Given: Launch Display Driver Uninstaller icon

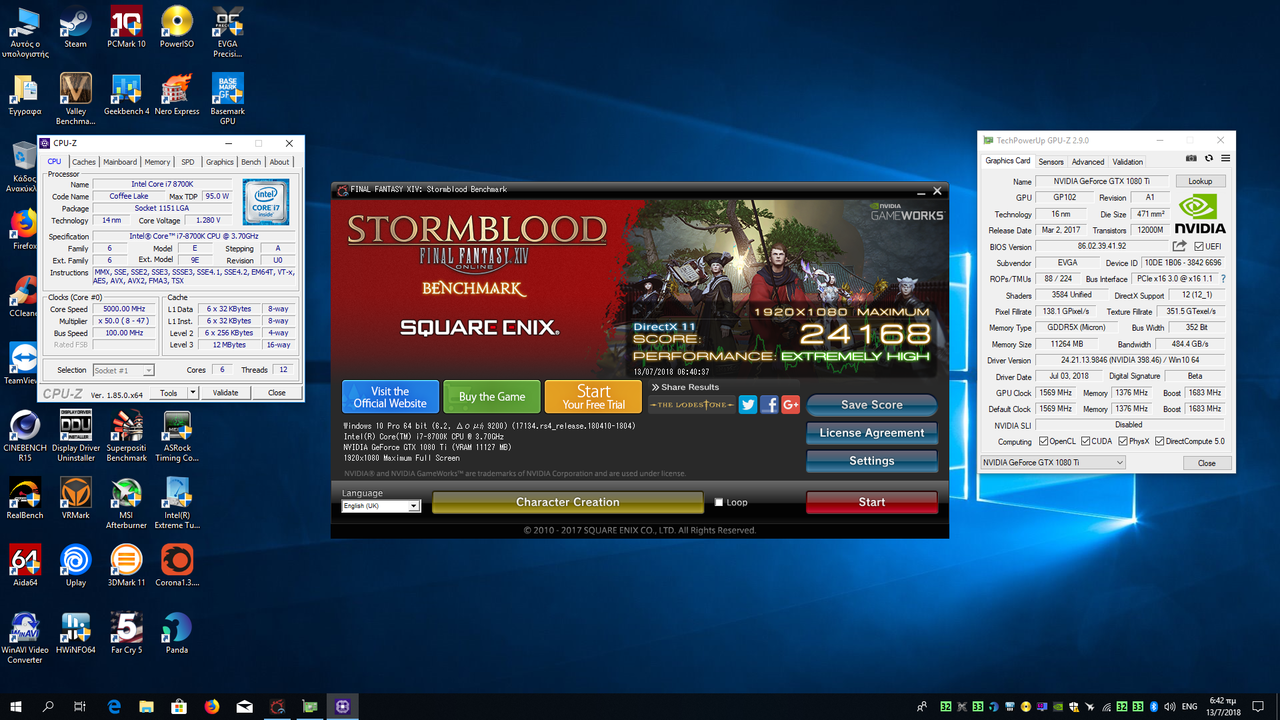Looking at the screenshot, I should click(x=76, y=435).
